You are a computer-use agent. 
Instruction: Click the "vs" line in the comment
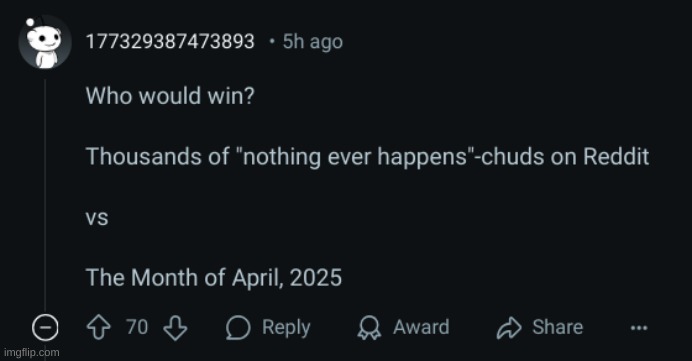(97, 218)
